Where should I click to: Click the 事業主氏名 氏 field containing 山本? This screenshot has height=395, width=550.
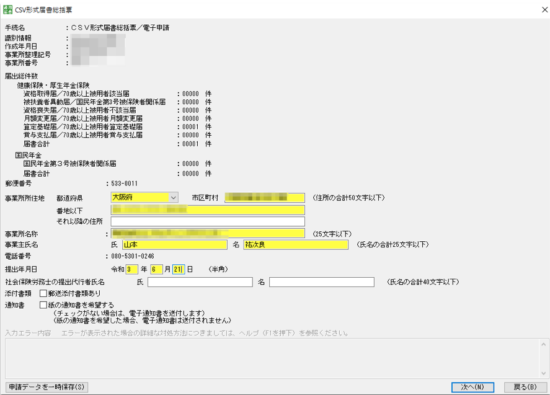[175, 245]
